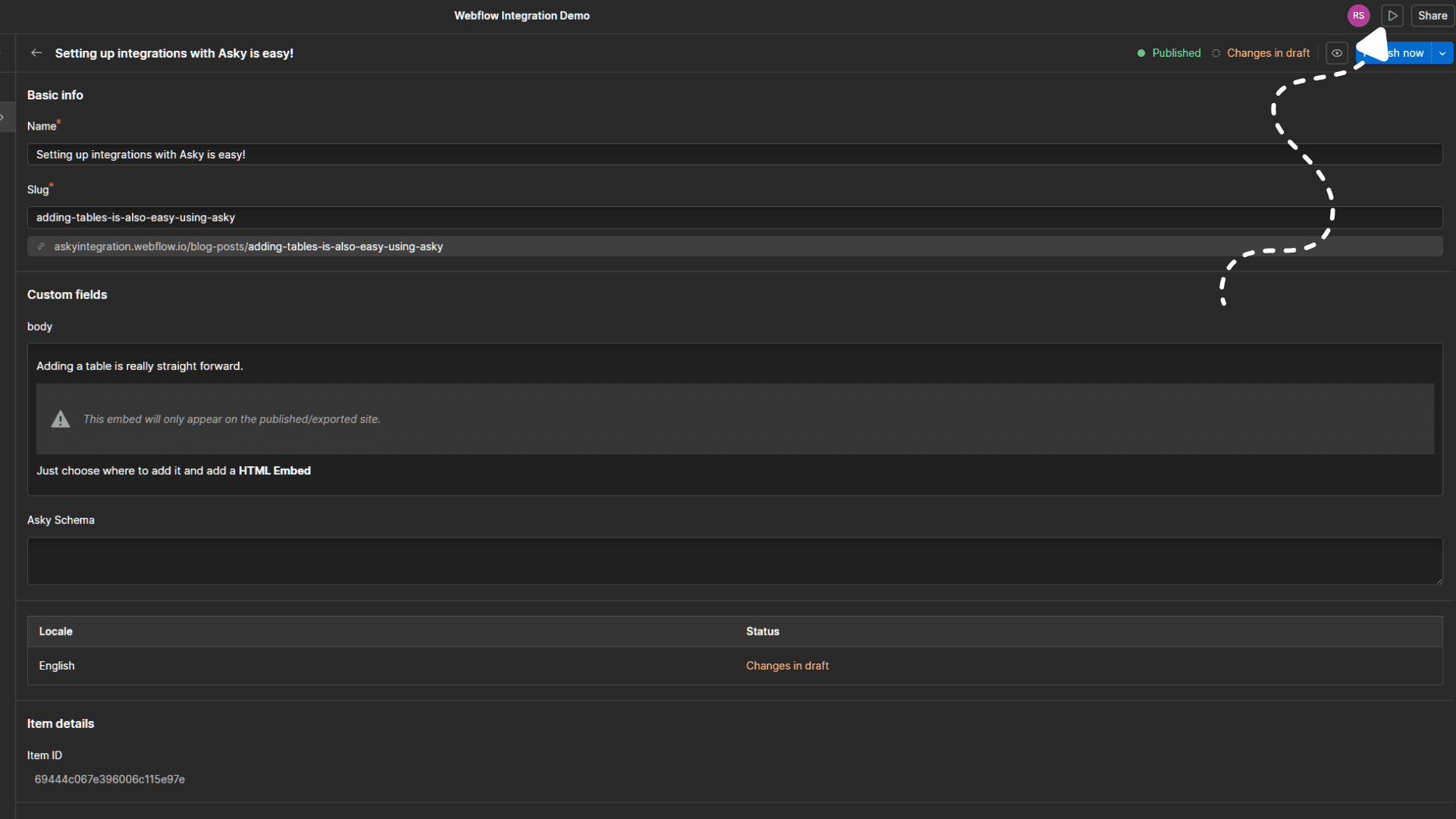Click into the Asky Schema text area
Viewport: 1456px width, 819px height.
(x=735, y=561)
